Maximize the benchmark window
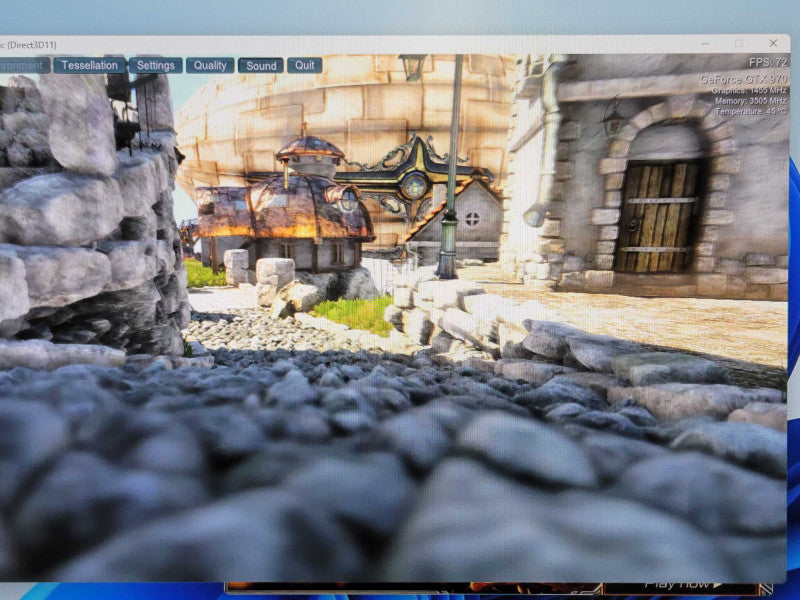Screen dimensions: 800x600 tap(738, 43)
